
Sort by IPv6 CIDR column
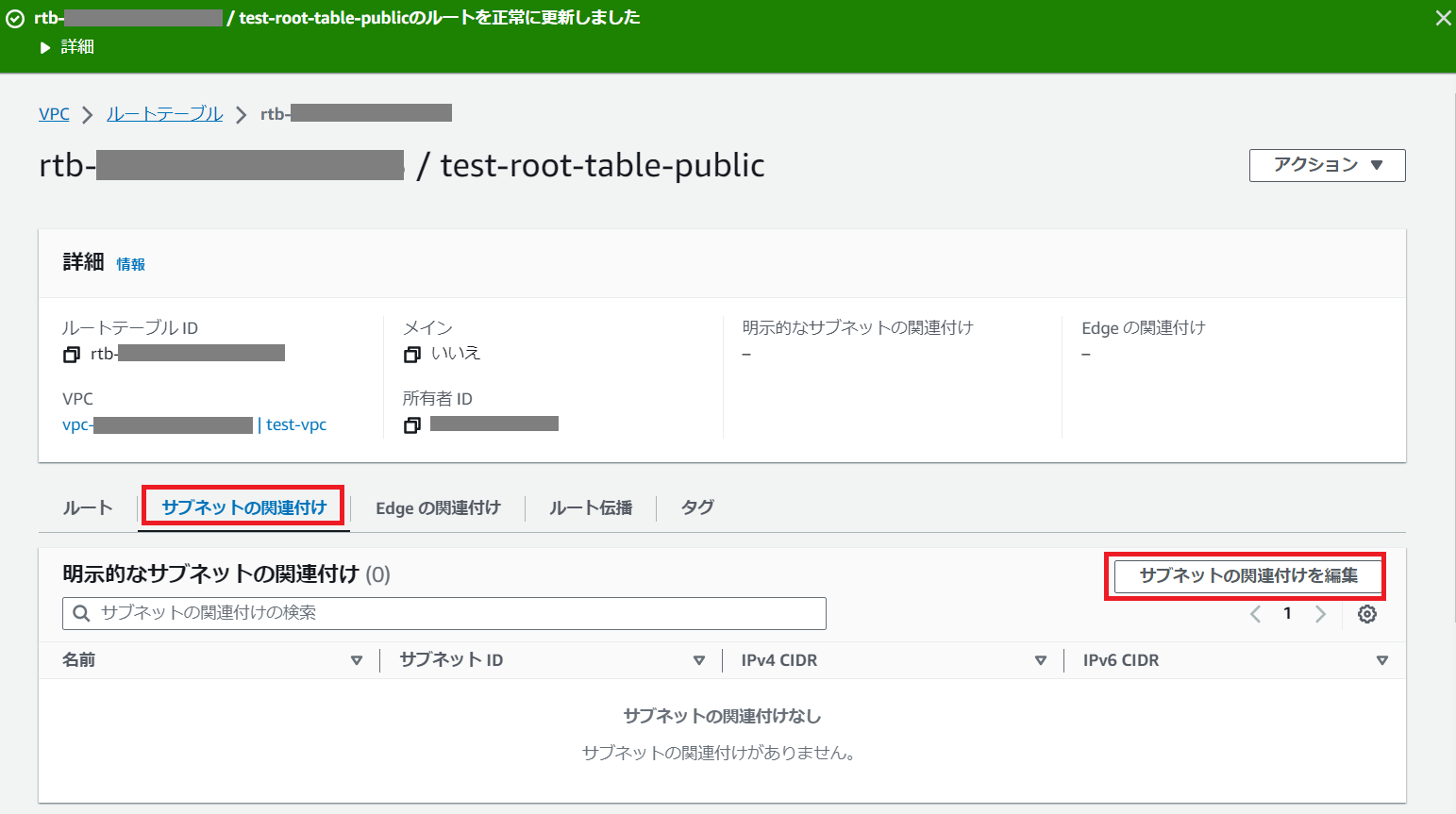coord(1381,660)
